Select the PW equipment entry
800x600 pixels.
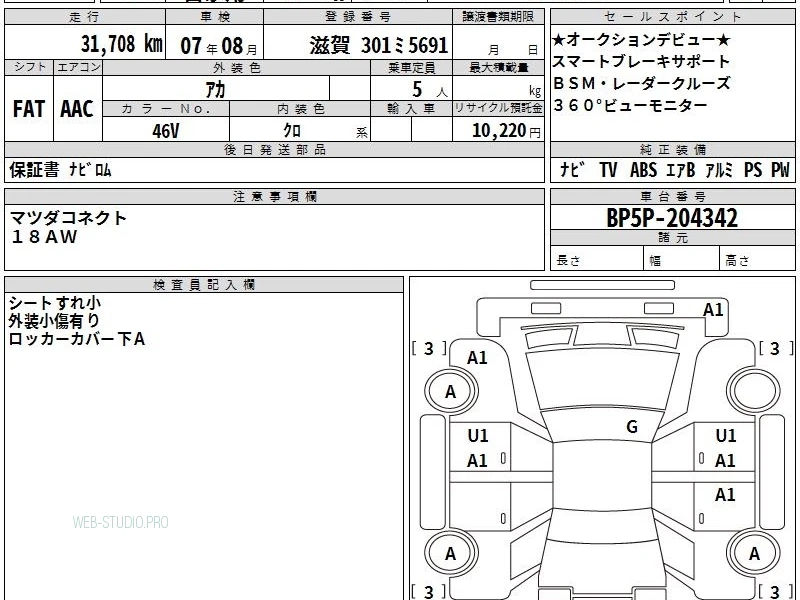[x=780, y=170]
